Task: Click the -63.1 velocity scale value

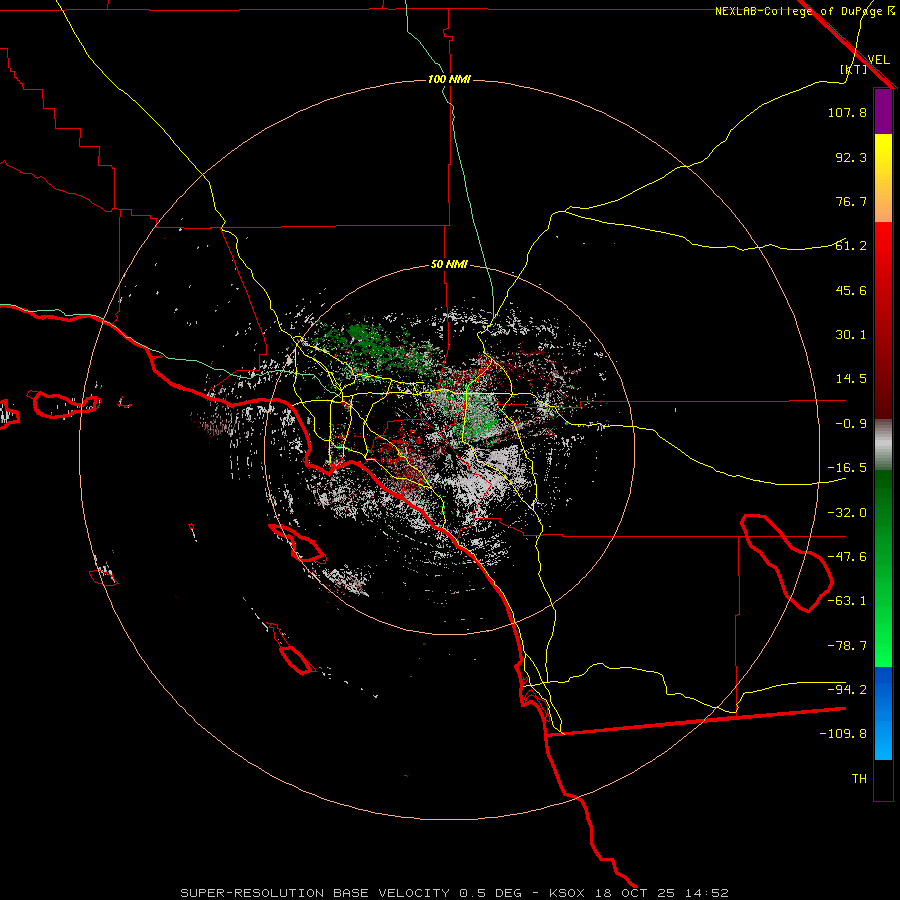Action: (847, 601)
